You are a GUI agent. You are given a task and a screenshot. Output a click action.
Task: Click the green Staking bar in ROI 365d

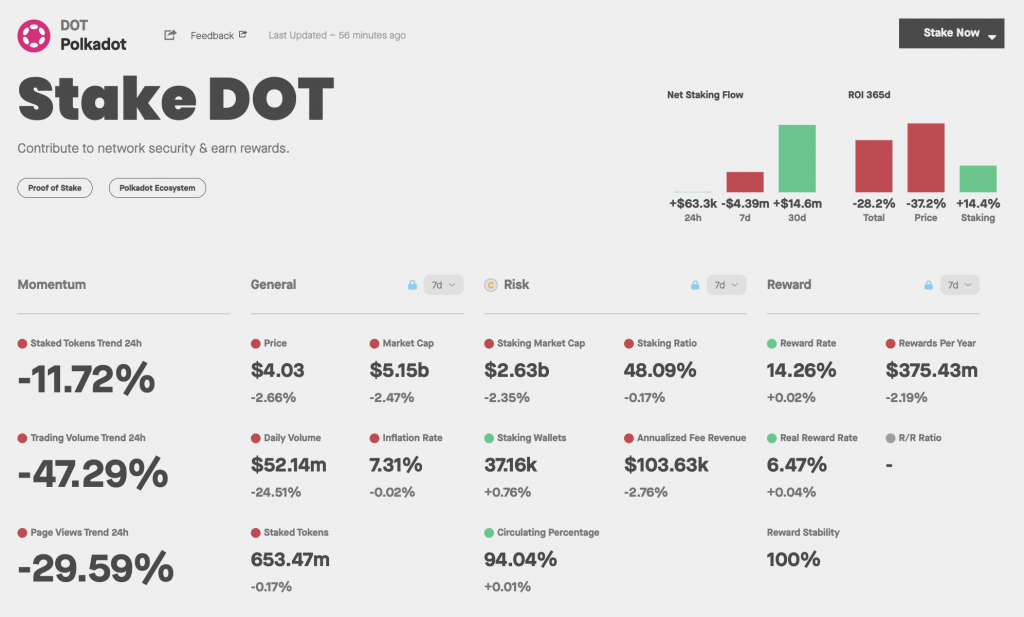click(x=978, y=178)
